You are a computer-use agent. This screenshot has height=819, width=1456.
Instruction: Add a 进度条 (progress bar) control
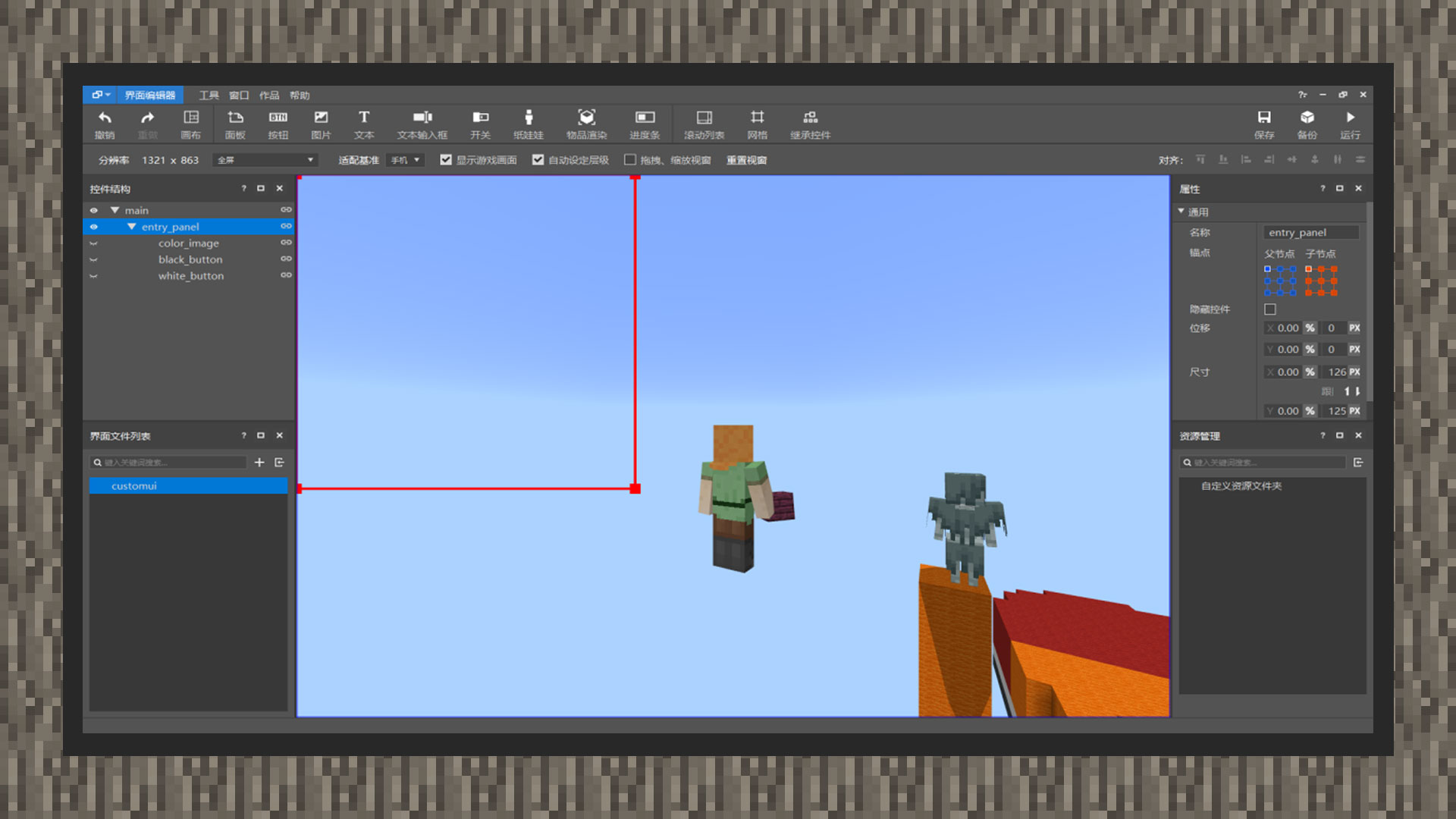(x=645, y=124)
